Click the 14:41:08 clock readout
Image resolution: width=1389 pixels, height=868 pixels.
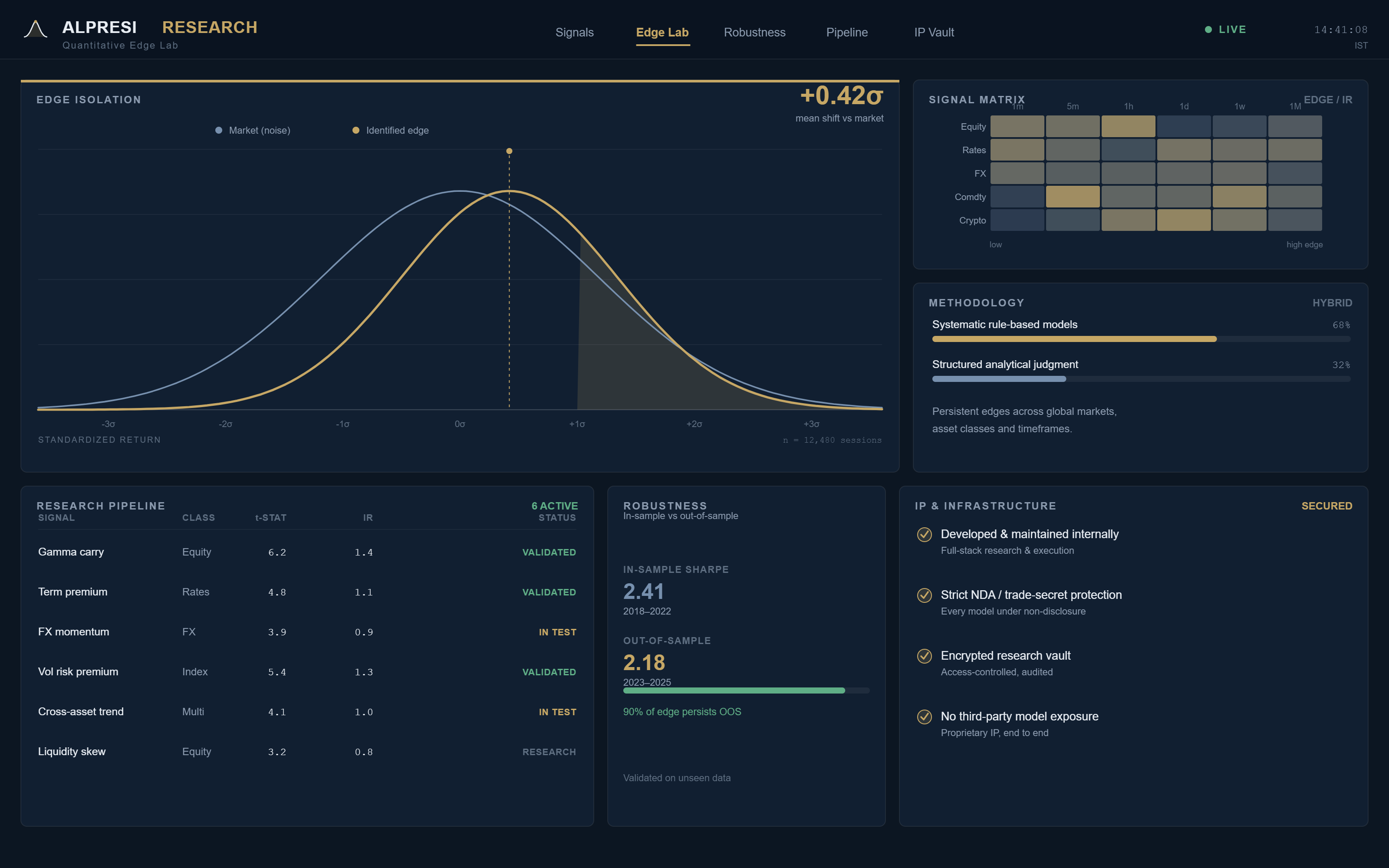click(x=1341, y=29)
